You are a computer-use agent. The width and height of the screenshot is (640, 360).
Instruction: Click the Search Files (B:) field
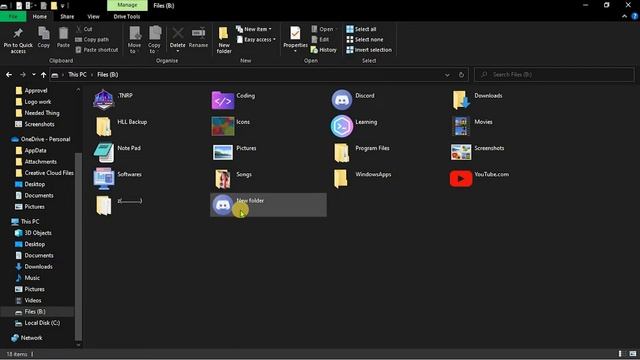[554, 75]
